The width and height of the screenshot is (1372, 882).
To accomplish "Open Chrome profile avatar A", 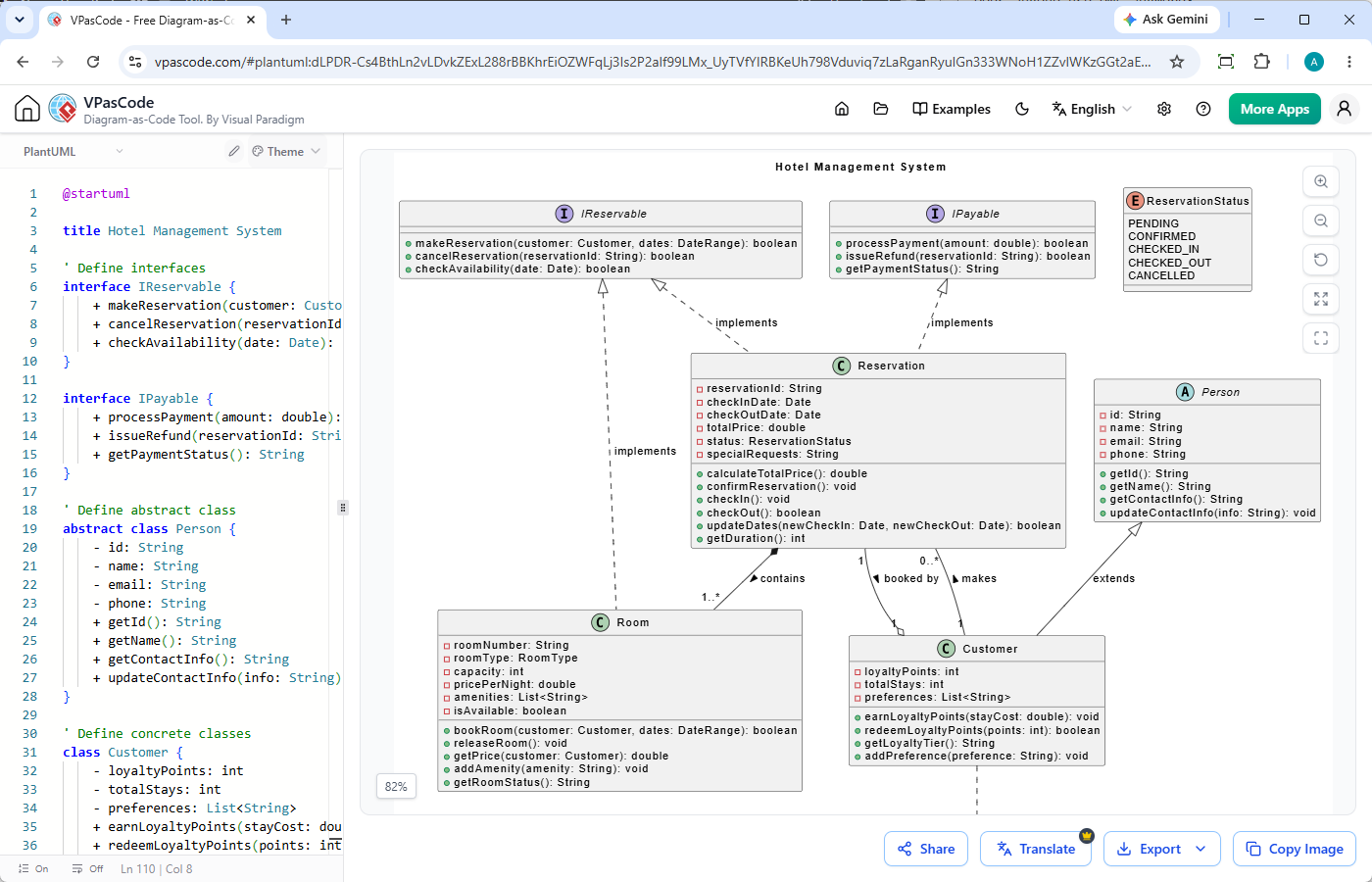I will tap(1314, 62).
